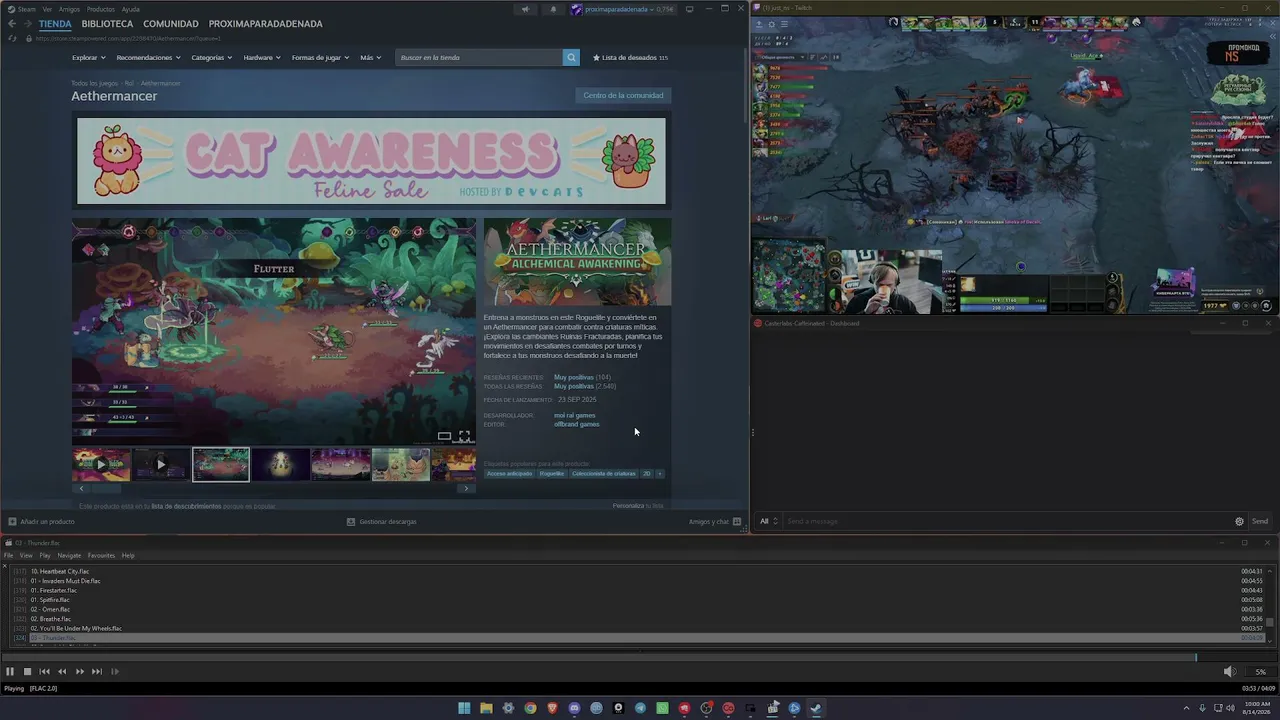1280x720 pixels.
Task: Open Telegram from the taskbar
Action: (x=640, y=708)
